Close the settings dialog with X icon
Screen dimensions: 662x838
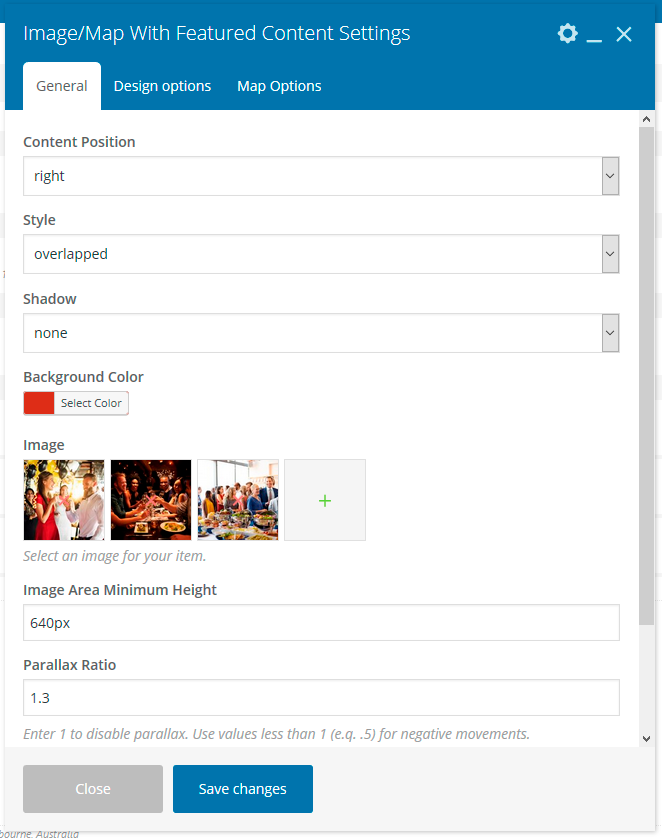(624, 34)
